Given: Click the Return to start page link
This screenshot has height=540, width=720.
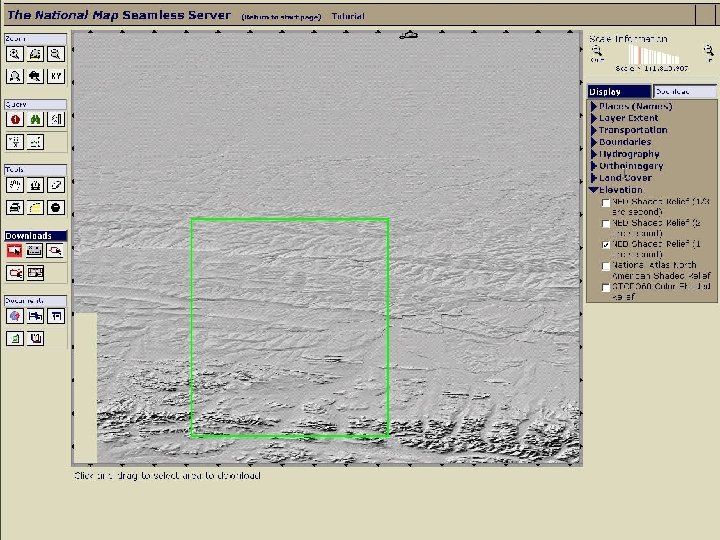Looking at the screenshot, I should tap(281, 17).
